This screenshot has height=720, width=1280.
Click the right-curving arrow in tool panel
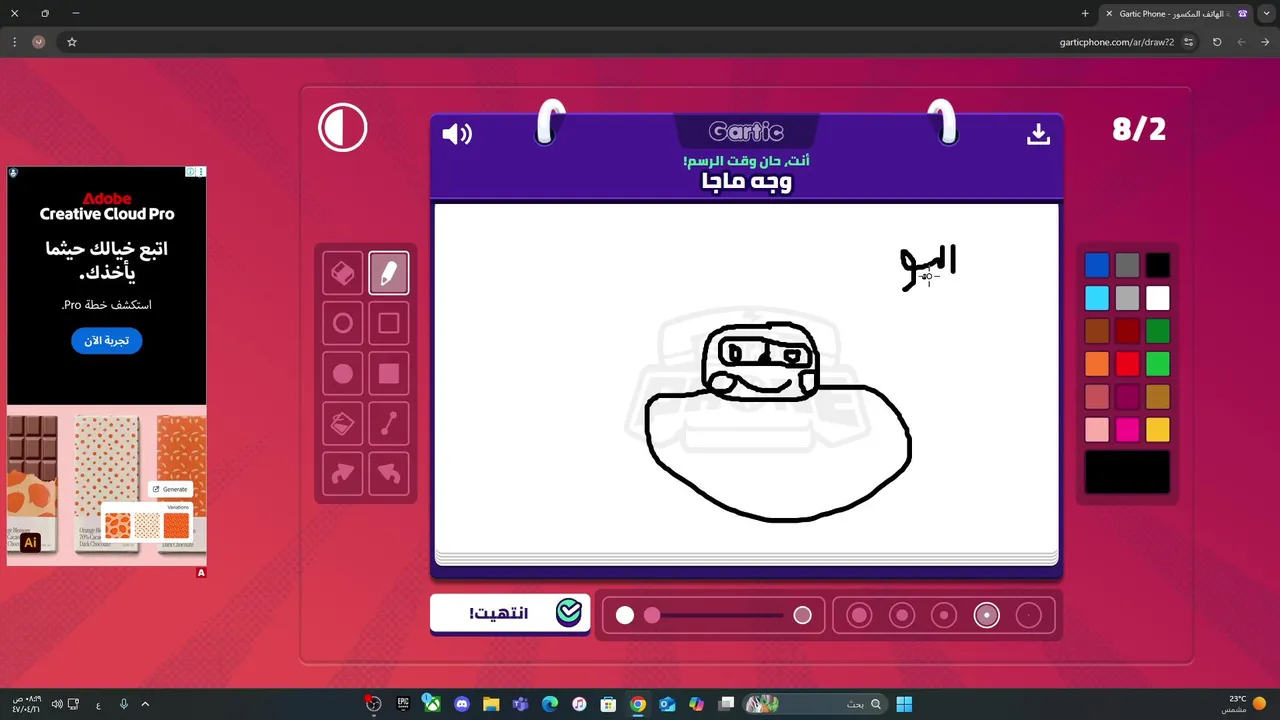(343, 474)
